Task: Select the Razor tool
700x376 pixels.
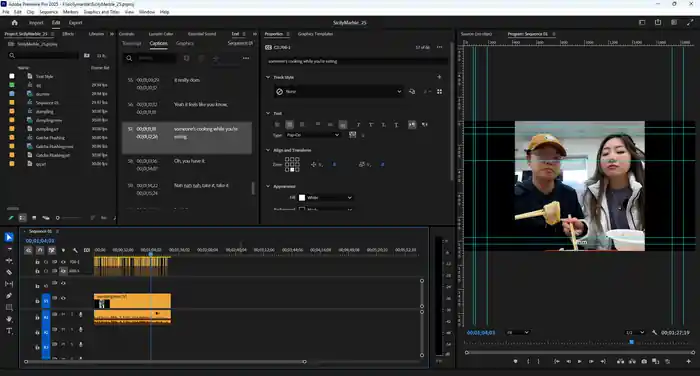Action: click(x=9, y=272)
